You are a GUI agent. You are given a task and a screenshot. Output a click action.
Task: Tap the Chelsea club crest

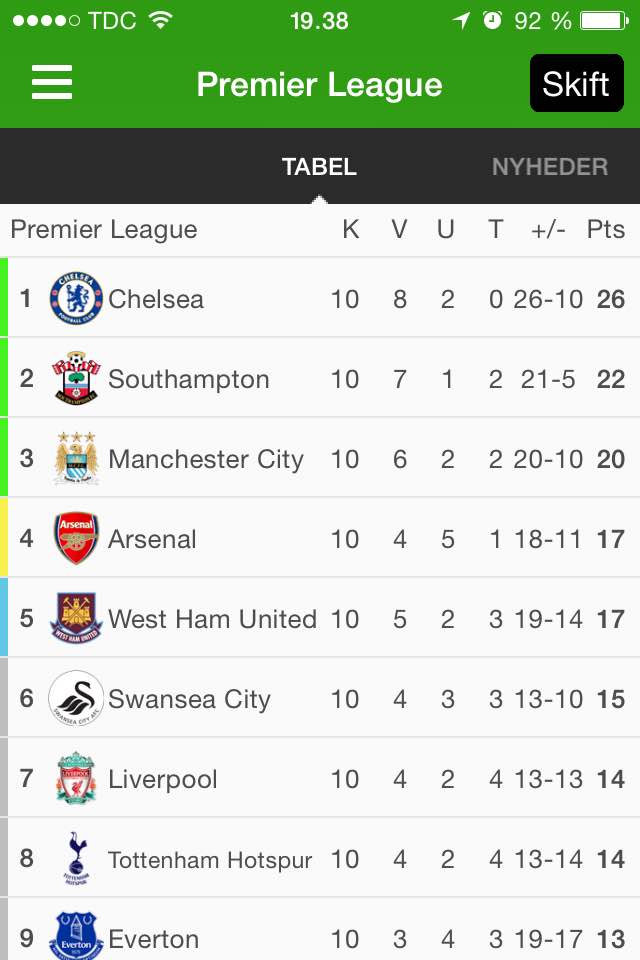coord(76,299)
